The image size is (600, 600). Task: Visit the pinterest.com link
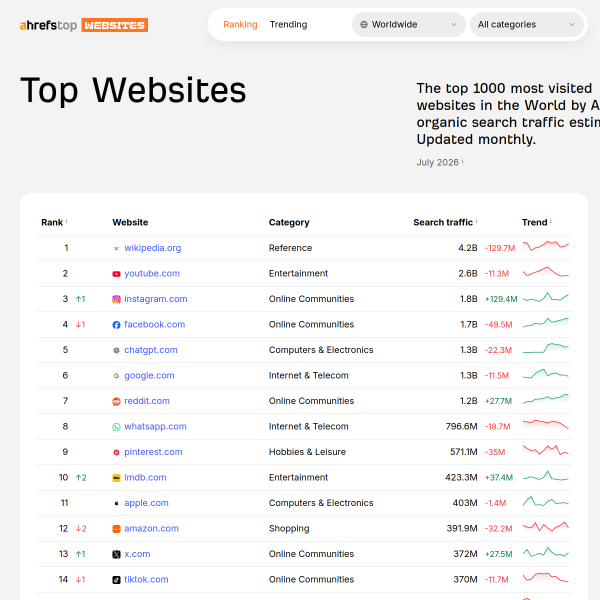click(x=153, y=452)
